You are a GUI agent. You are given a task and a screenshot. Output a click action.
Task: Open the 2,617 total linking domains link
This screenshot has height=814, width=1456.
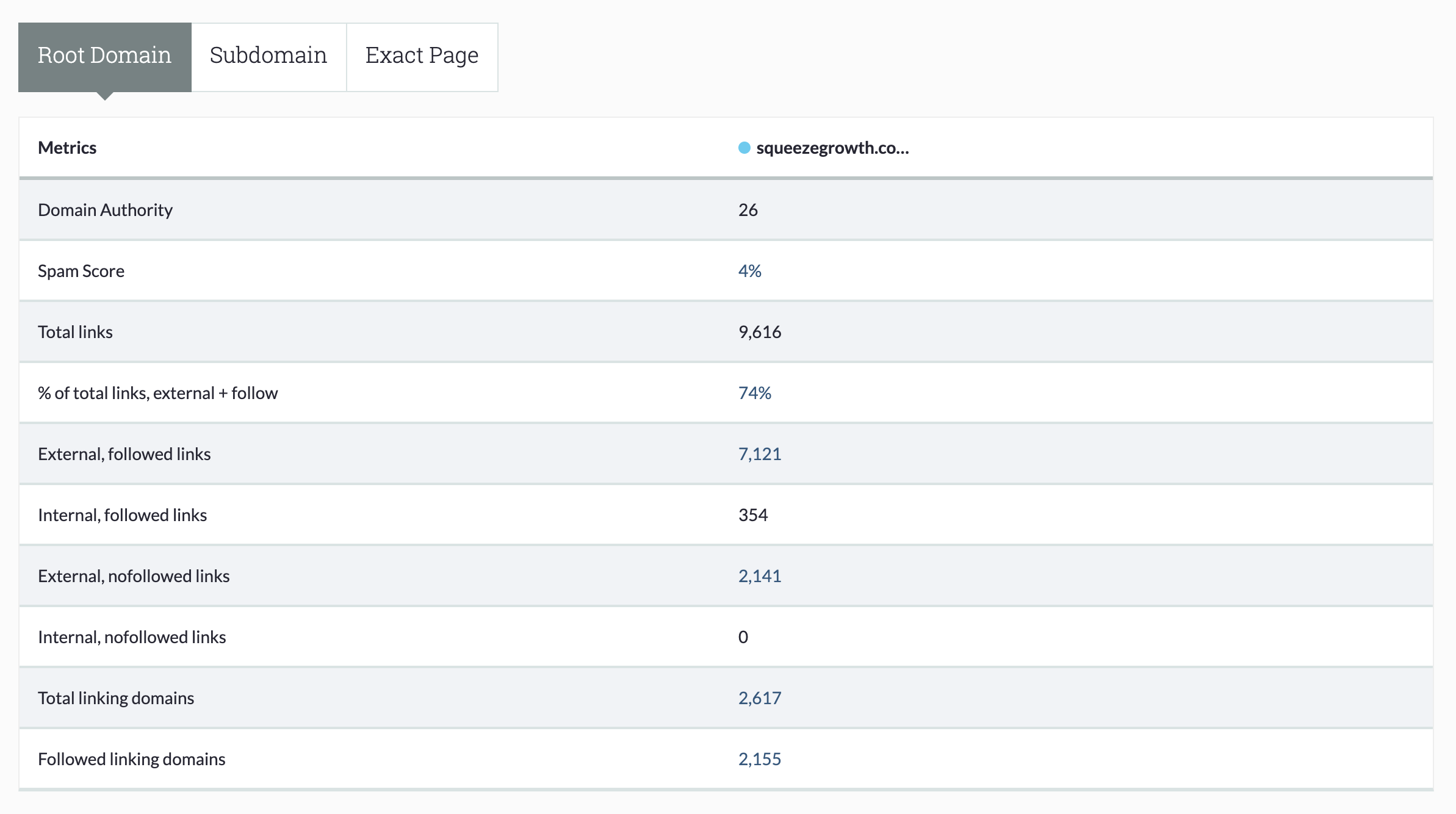point(760,698)
